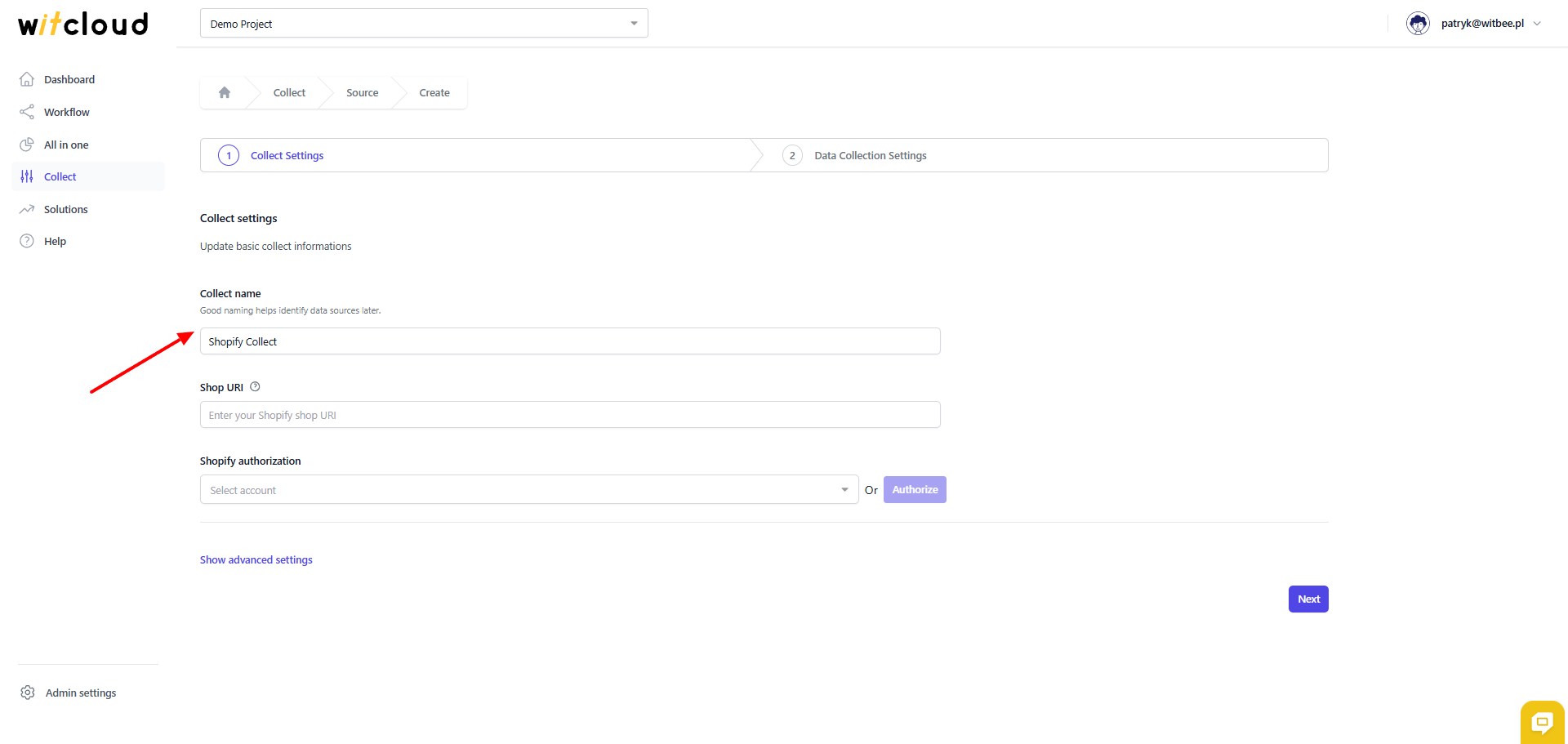Click the witcloud logo
1568x744 pixels.
[x=83, y=24]
